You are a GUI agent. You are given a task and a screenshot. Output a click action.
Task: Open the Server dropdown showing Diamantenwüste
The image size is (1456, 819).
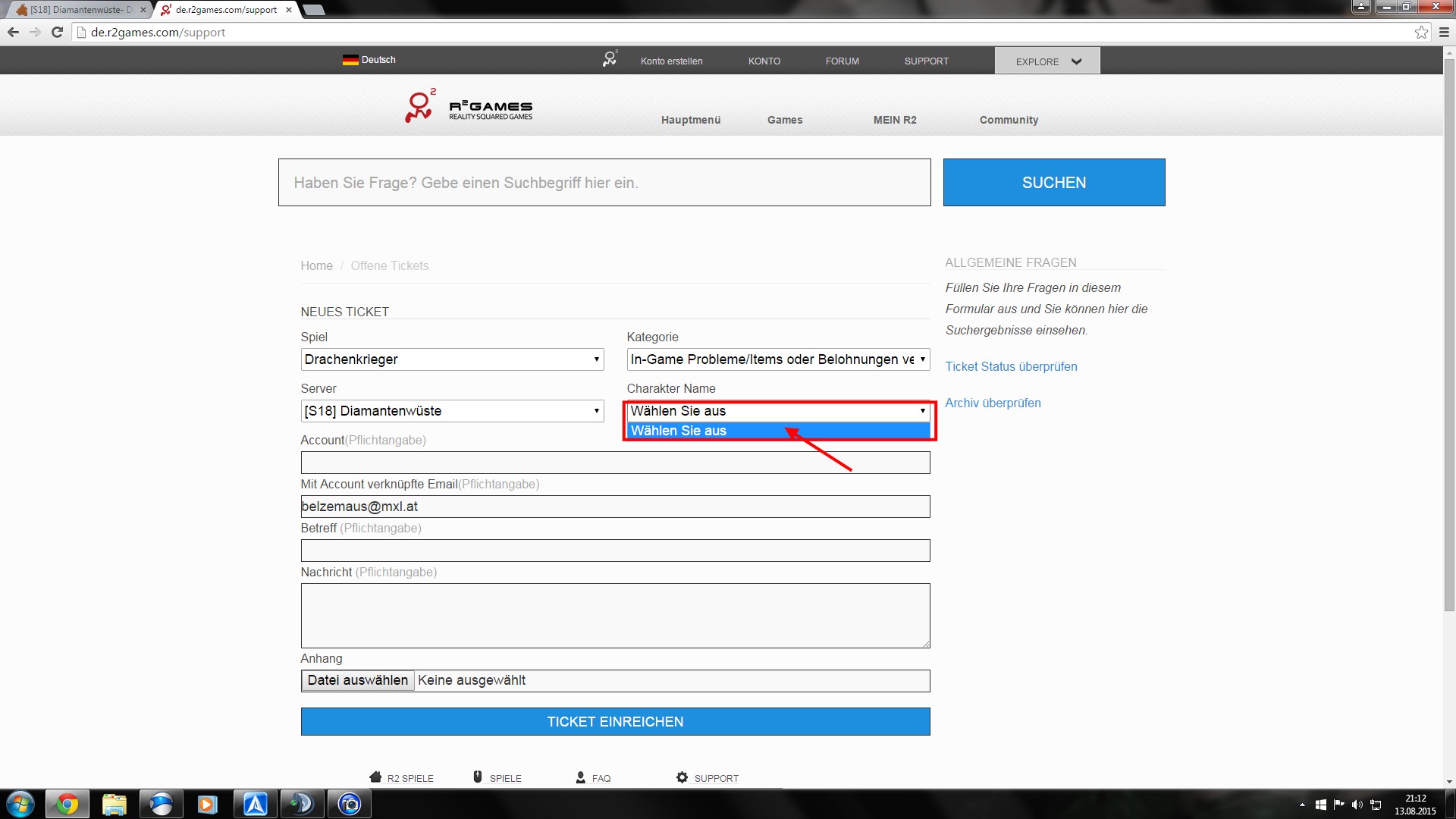(452, 411)
